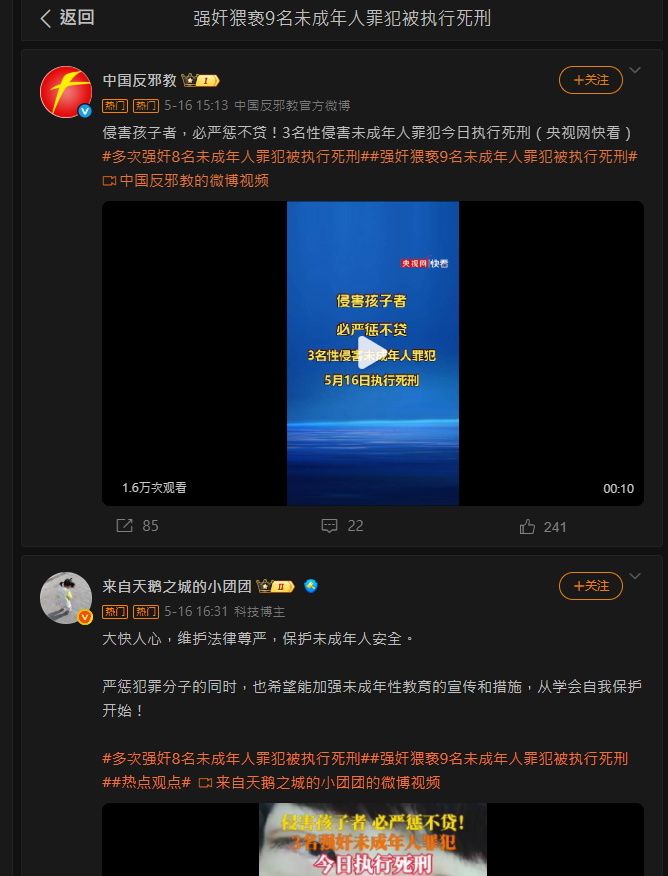668x876 pixels.
Task: Click the 中国反邪教 username
Action: [x=140, y=80]
